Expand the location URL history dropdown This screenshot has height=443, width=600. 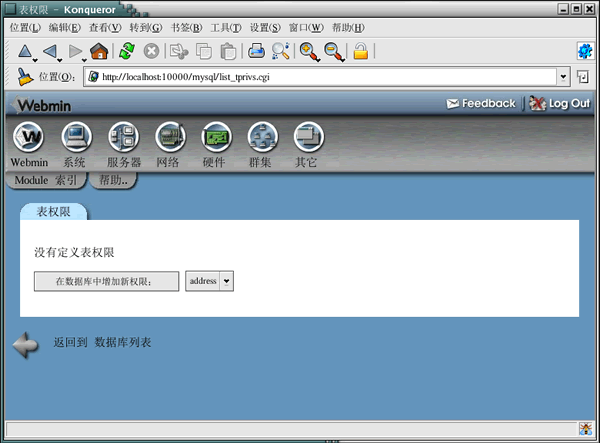tap(563, 77)
